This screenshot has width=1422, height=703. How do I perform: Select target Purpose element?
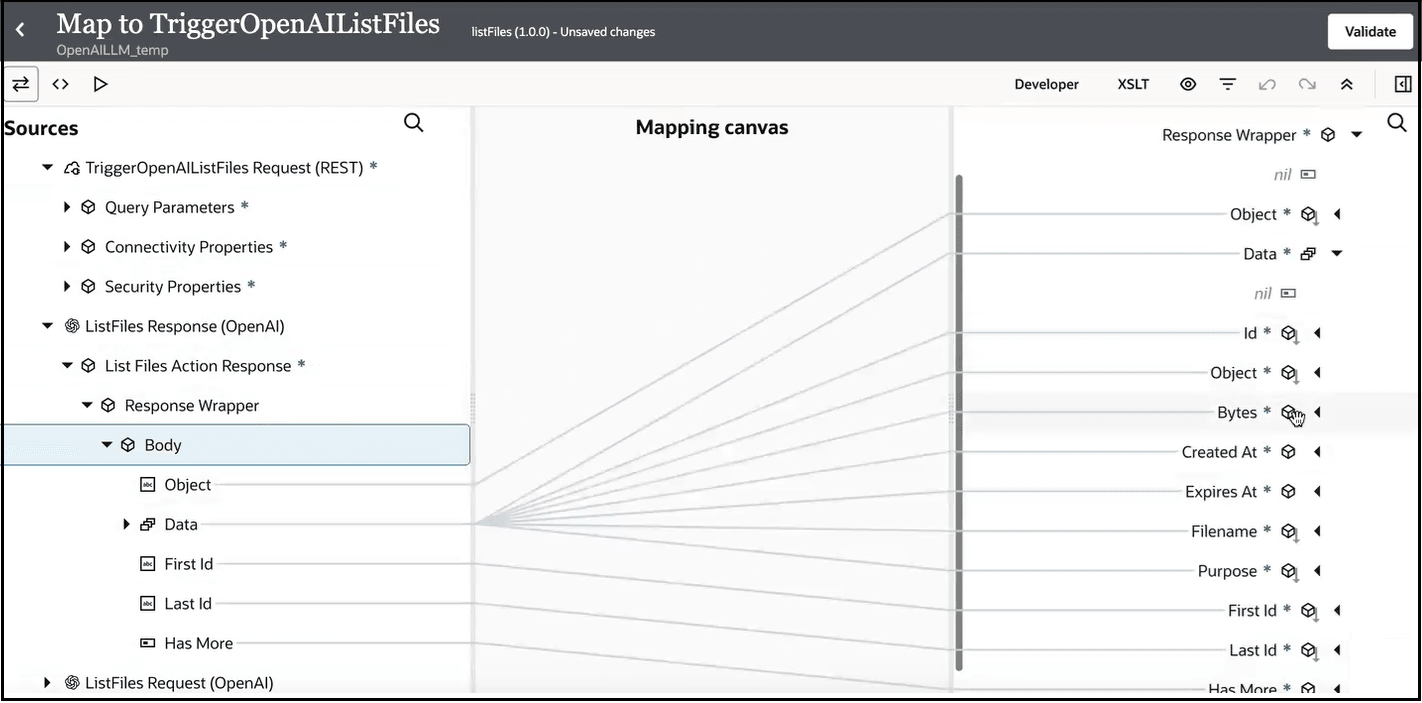(1227, 571)
